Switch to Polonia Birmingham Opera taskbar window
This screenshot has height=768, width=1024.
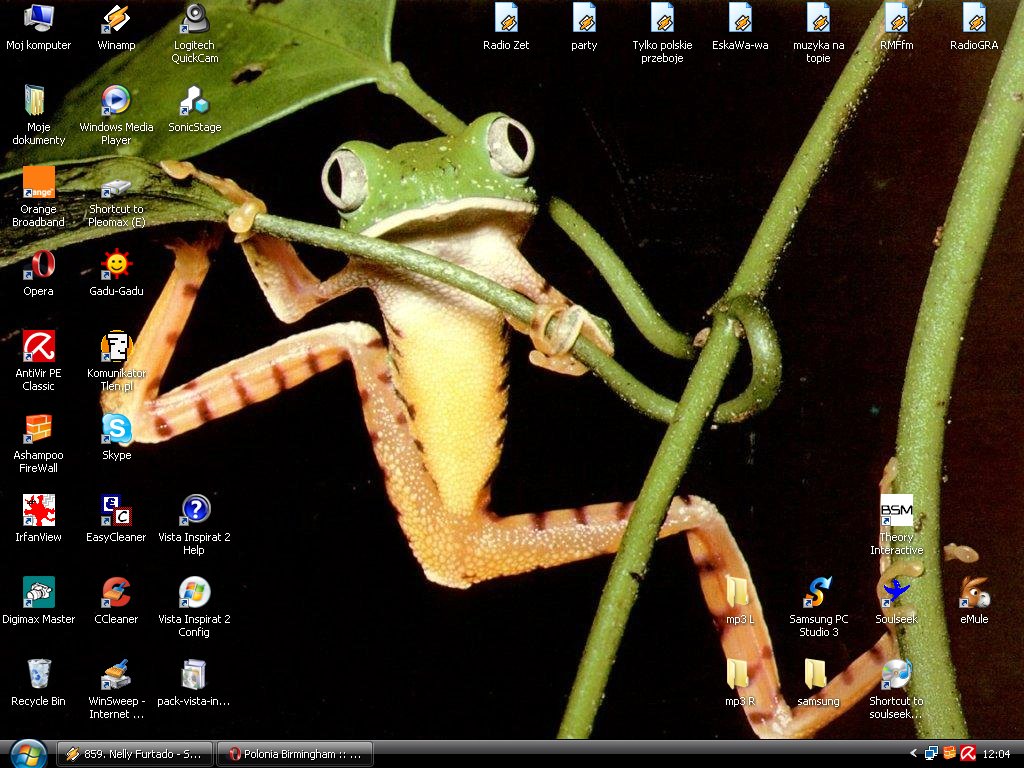tap(295, 754)
